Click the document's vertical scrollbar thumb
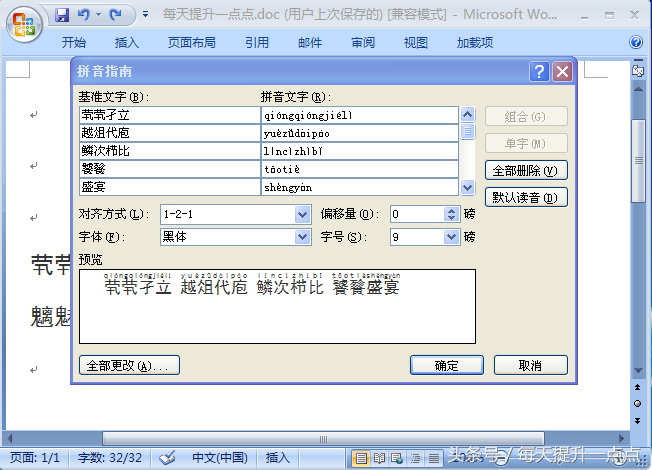Image resolution: width=652 pixels, height=470 pixels. coord(638,161)
